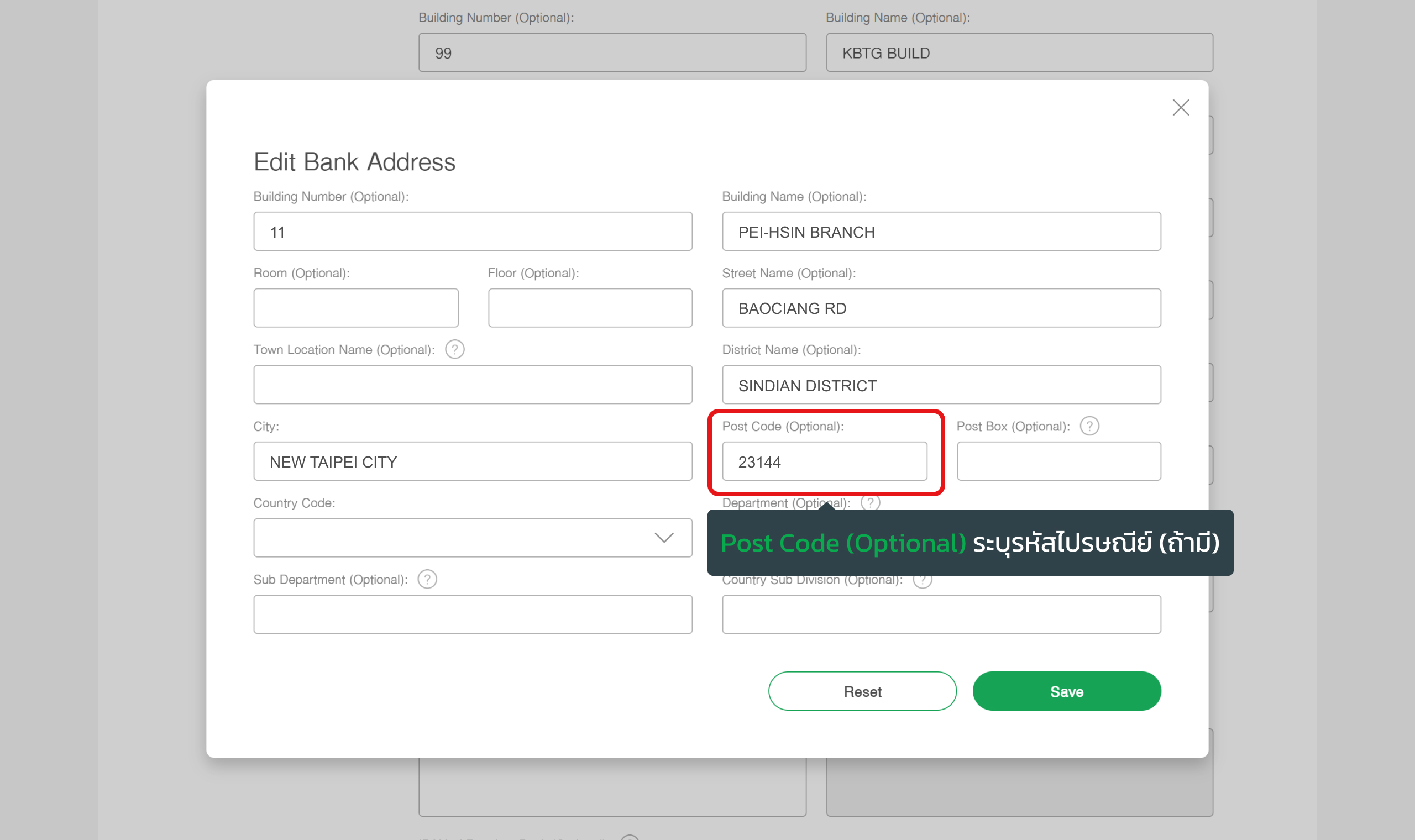Image resolution: width=1415 pixels, height=840 pixels.
Task: Edit the City field NEW TAIPEI CITY
Action: pyautogui.click(x=473, y=461)
